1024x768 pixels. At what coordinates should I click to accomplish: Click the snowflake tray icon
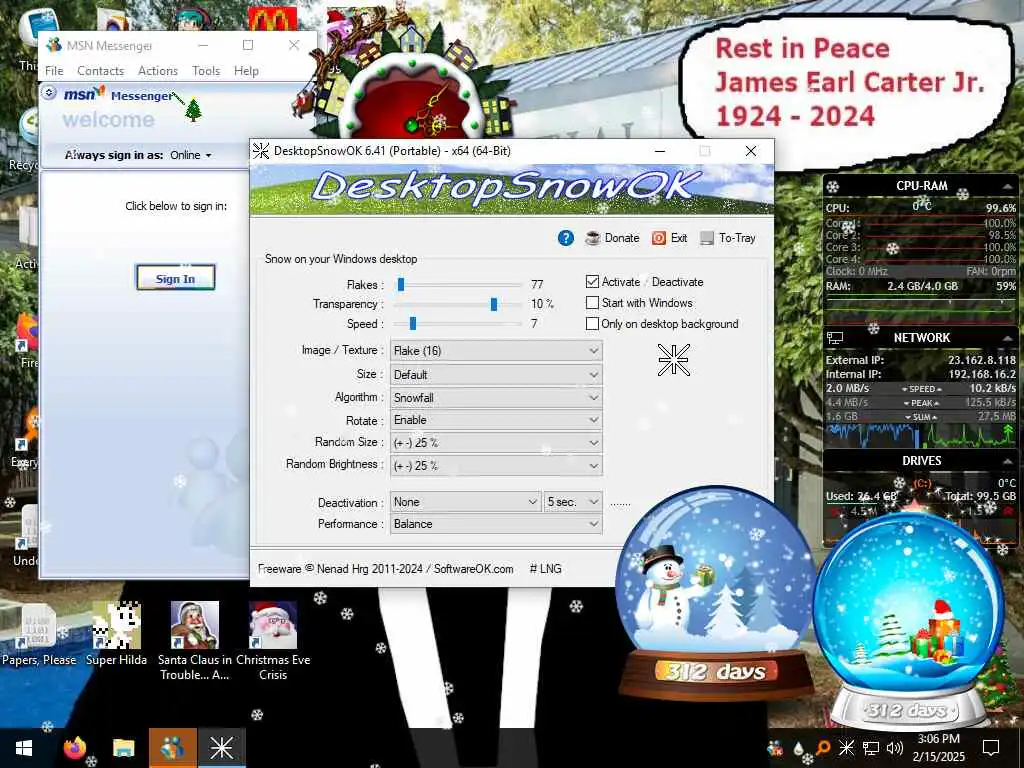(846, 748)
